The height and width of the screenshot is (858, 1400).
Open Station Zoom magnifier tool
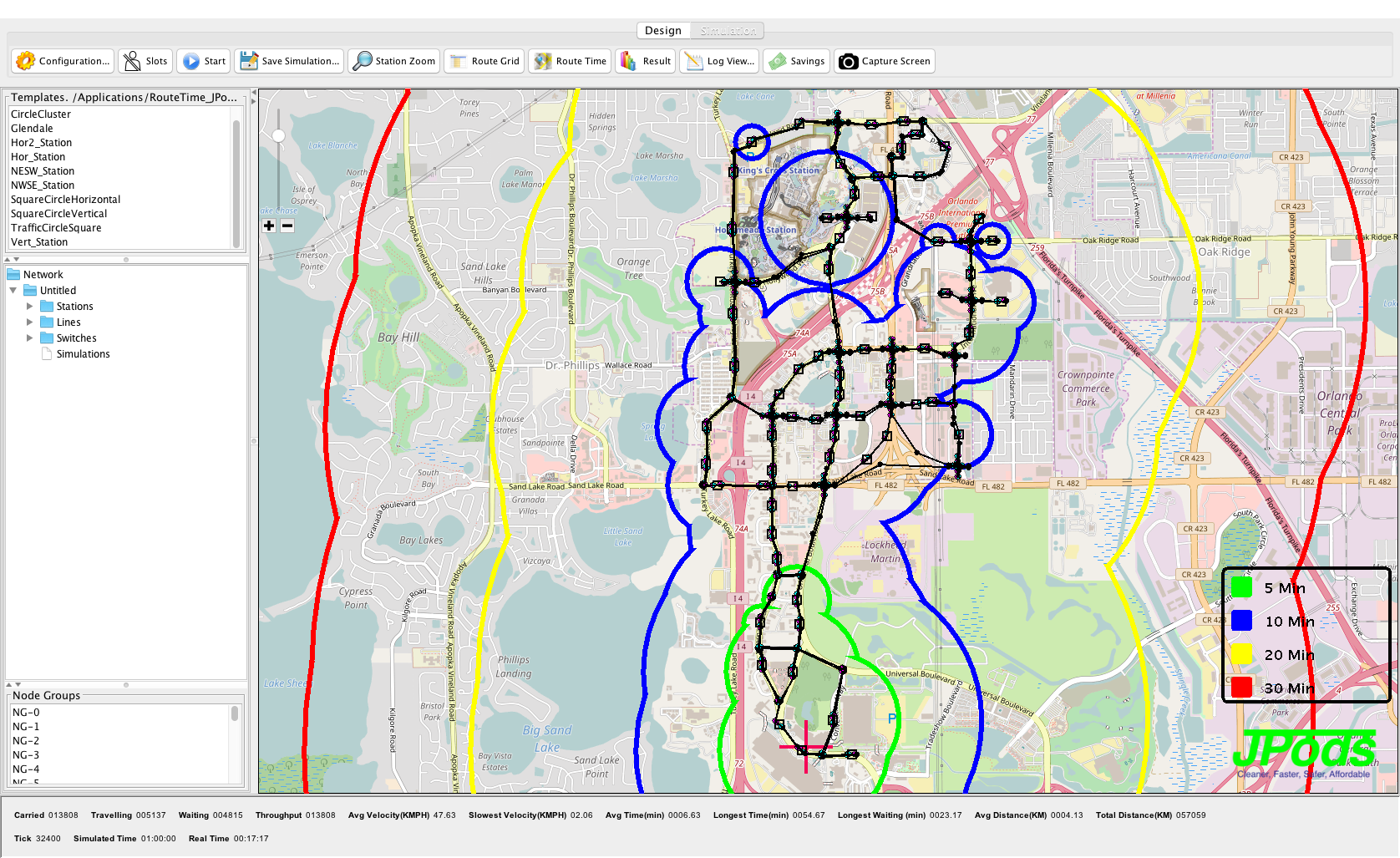363,61
